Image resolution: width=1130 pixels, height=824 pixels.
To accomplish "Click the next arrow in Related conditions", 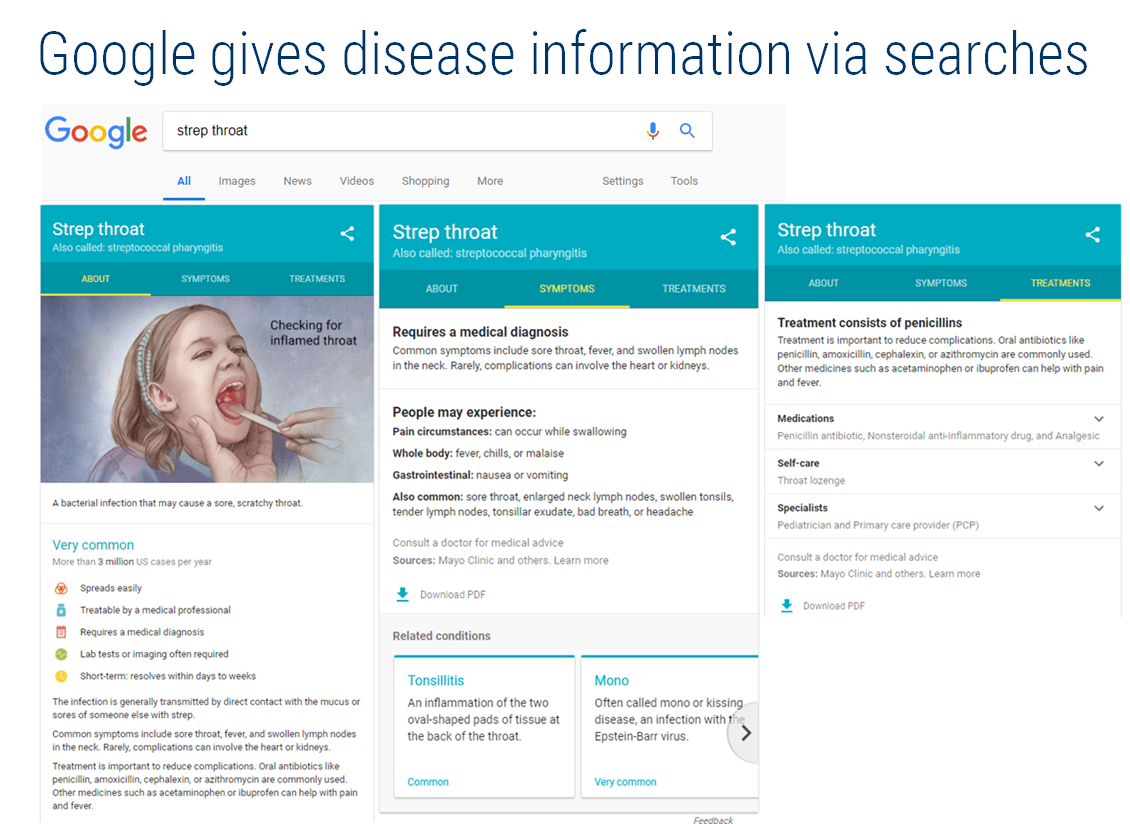I will (745, 733).
